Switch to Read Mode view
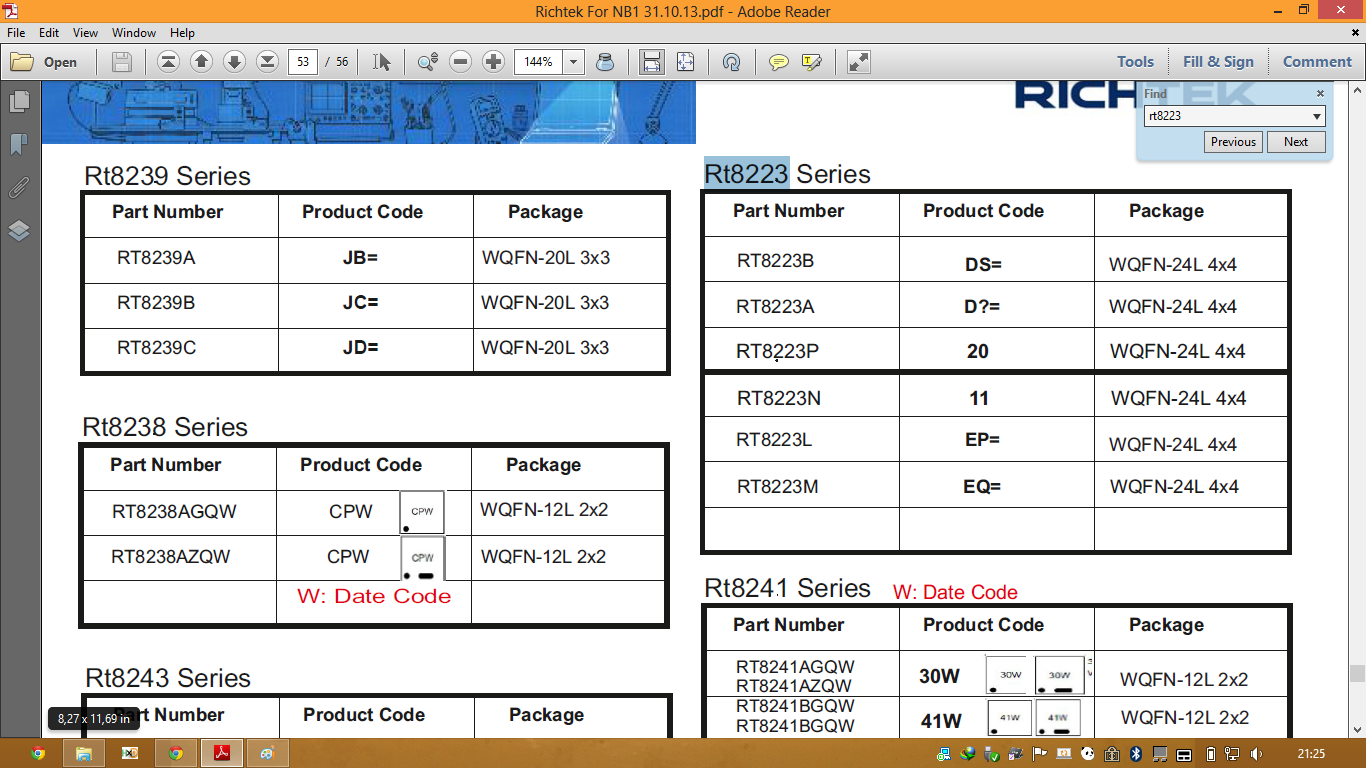The height and width of the screenshot is (768, 1366). (x=858, y=62)
